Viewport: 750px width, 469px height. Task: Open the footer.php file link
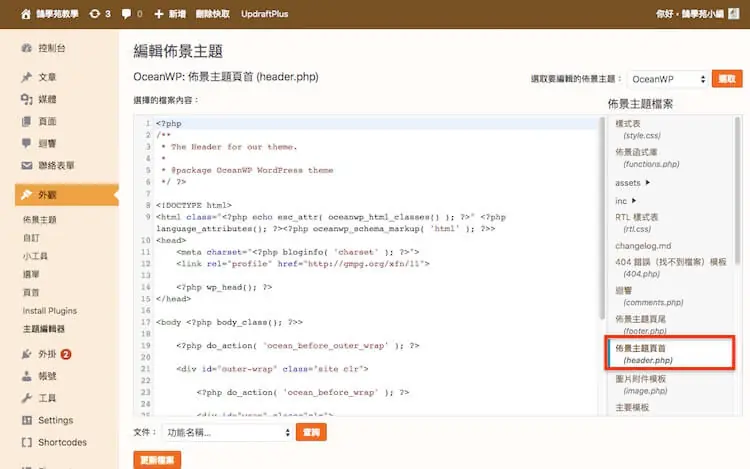645,330
